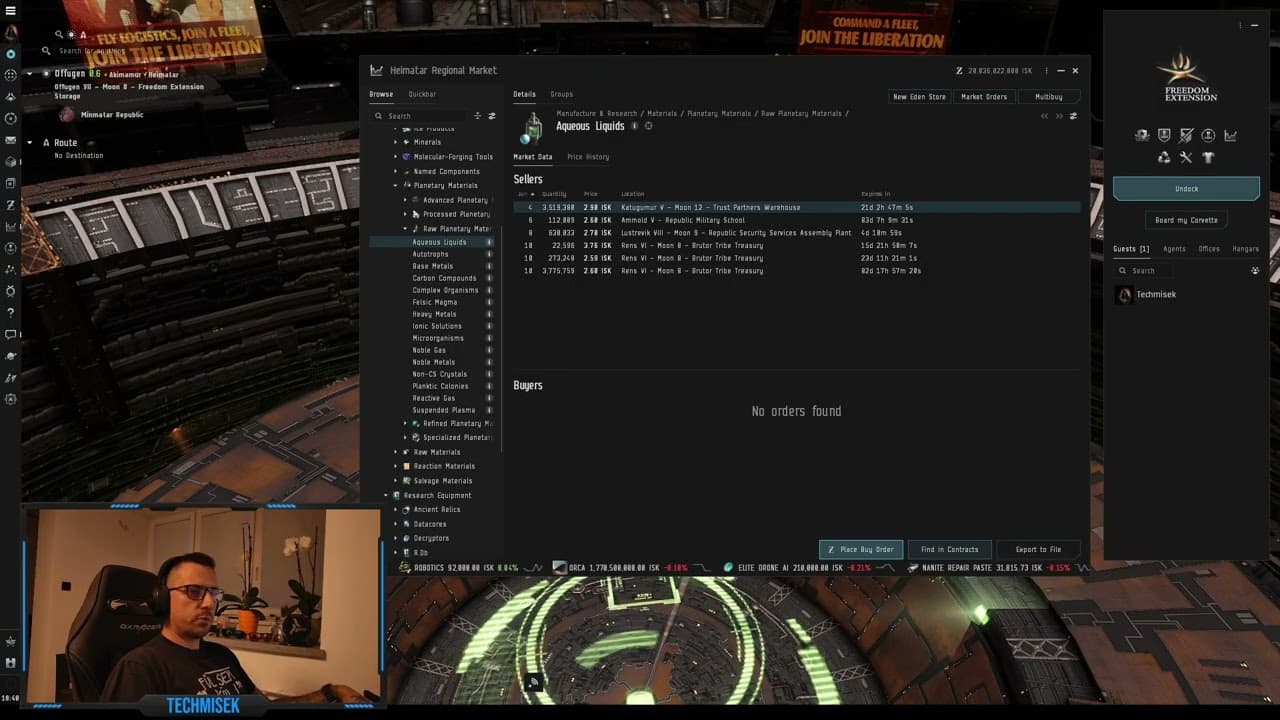Click the Planetary Materials breadcrumb link
This screenshot has width=1280, height=720.
[719, 114]
